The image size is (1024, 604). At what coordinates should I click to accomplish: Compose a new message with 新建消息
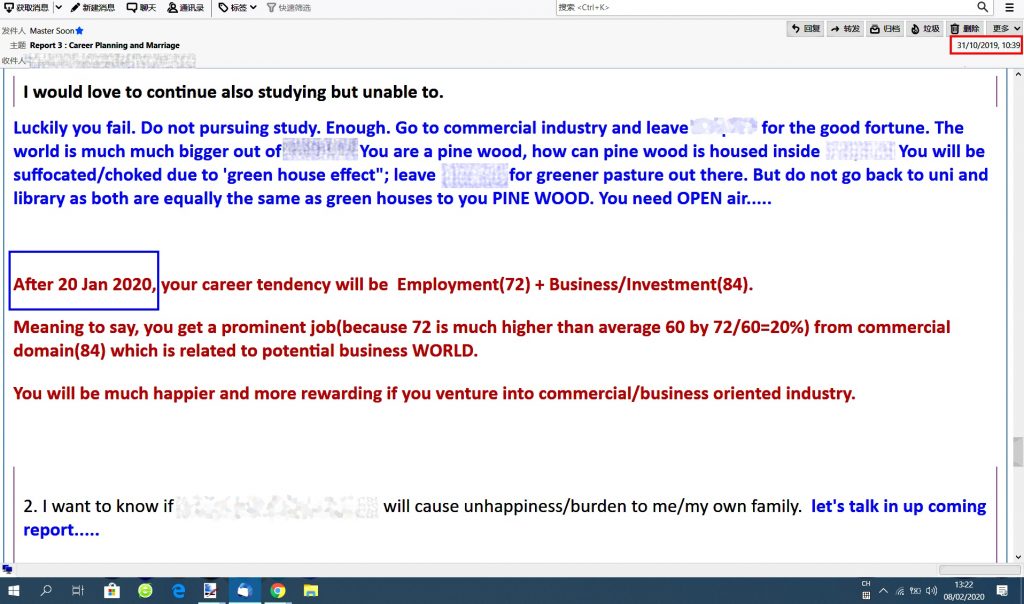pos(92,7)
